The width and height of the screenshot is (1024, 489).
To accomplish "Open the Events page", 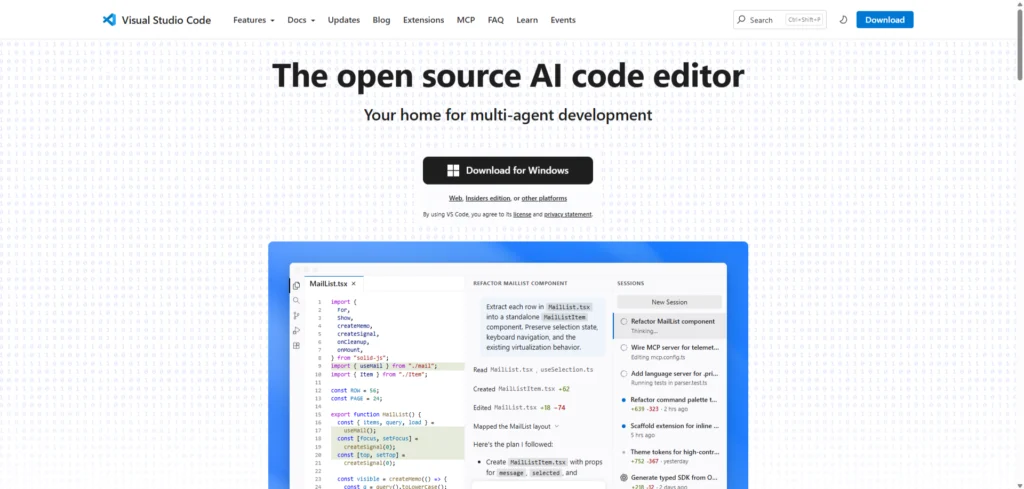I will tap(563, 20).
